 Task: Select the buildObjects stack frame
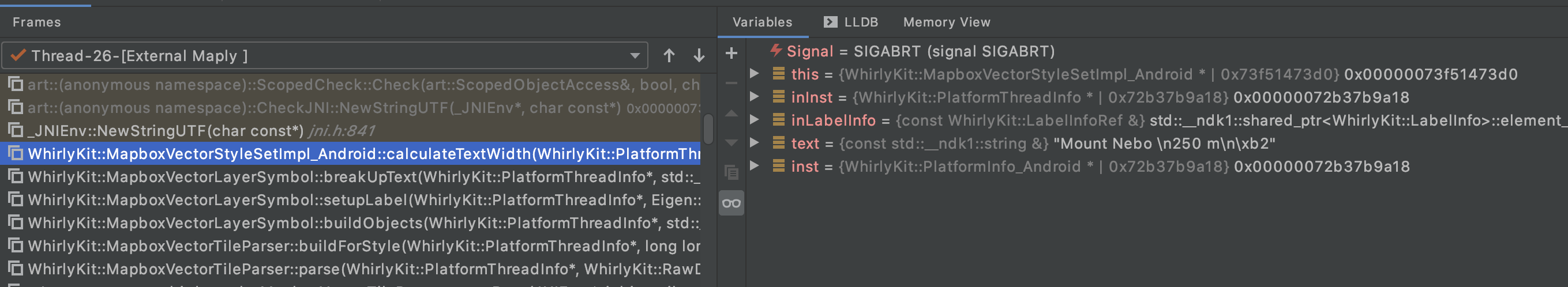coord(351,223)
